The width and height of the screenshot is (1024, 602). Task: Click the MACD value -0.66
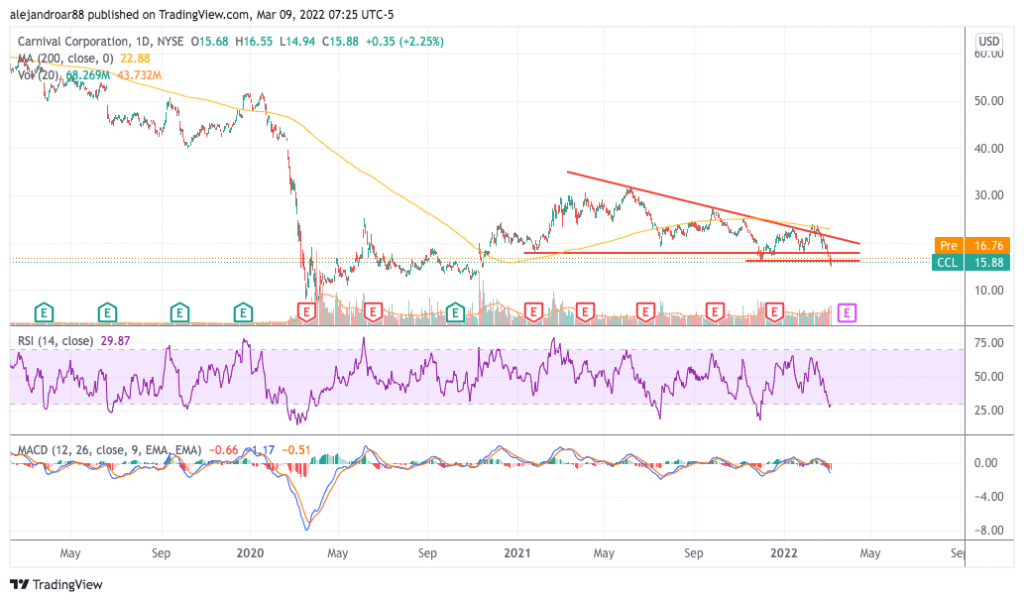click(225, 450)
